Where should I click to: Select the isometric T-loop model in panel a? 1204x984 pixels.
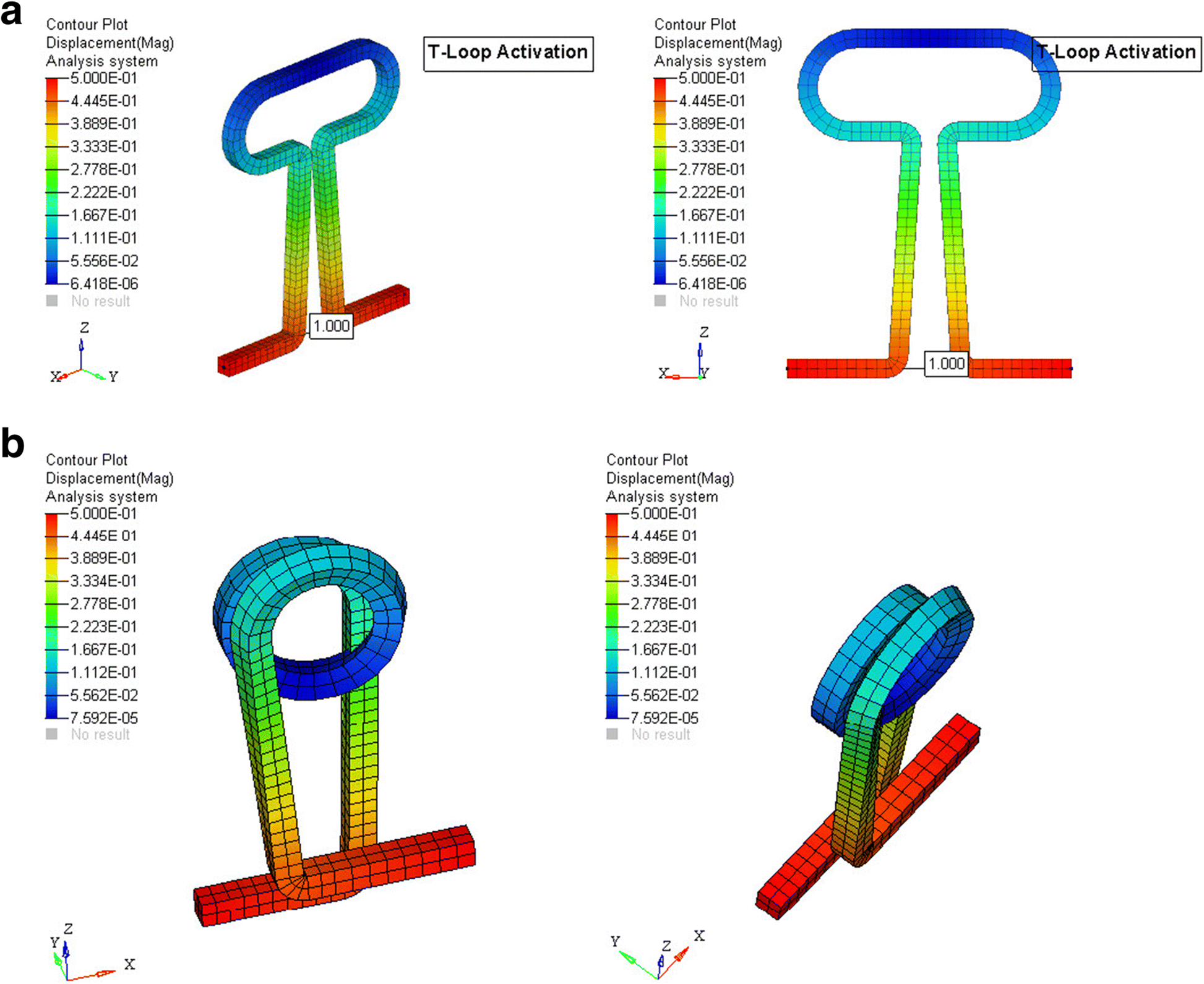[312, 207]
